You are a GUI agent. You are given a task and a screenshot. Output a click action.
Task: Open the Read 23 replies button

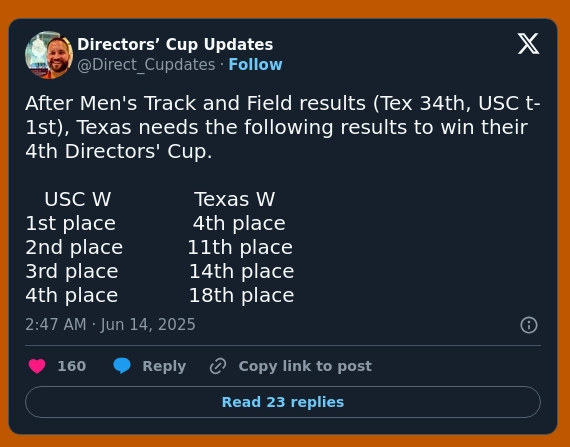pyautogui.click(x=283, y=402)
